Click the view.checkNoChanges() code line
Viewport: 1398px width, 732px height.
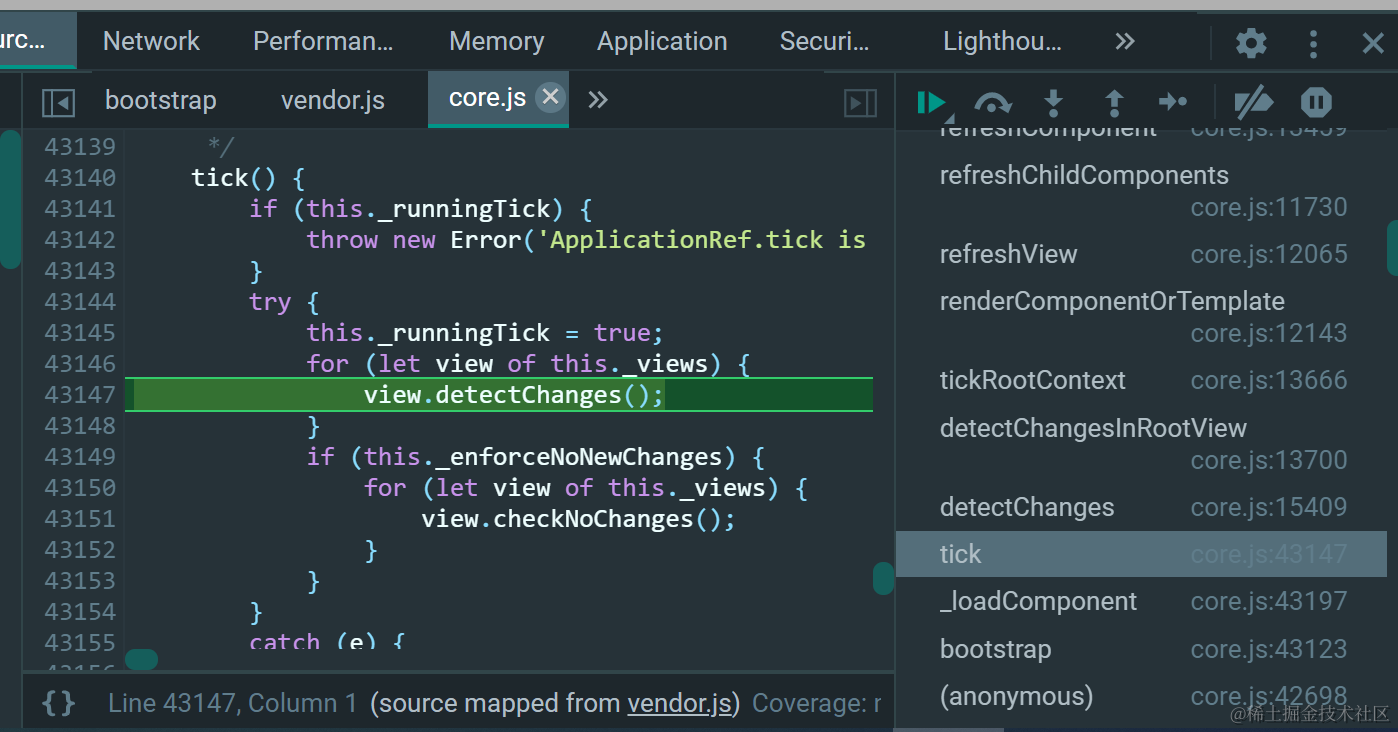(578, 519)
